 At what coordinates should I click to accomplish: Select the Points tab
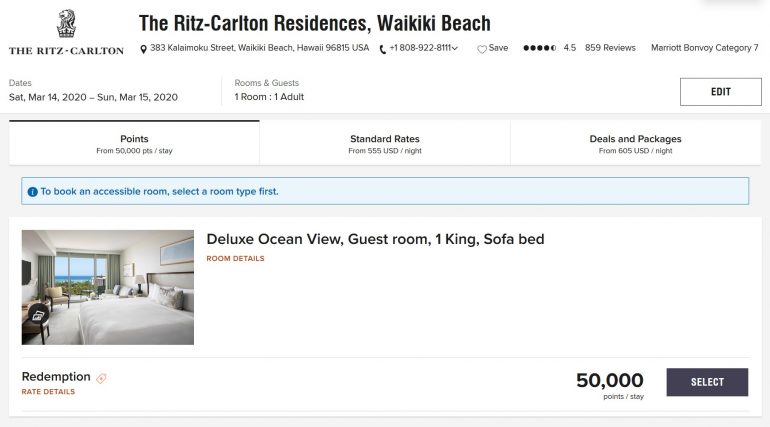pyautogui.click(x=134, y=143)
